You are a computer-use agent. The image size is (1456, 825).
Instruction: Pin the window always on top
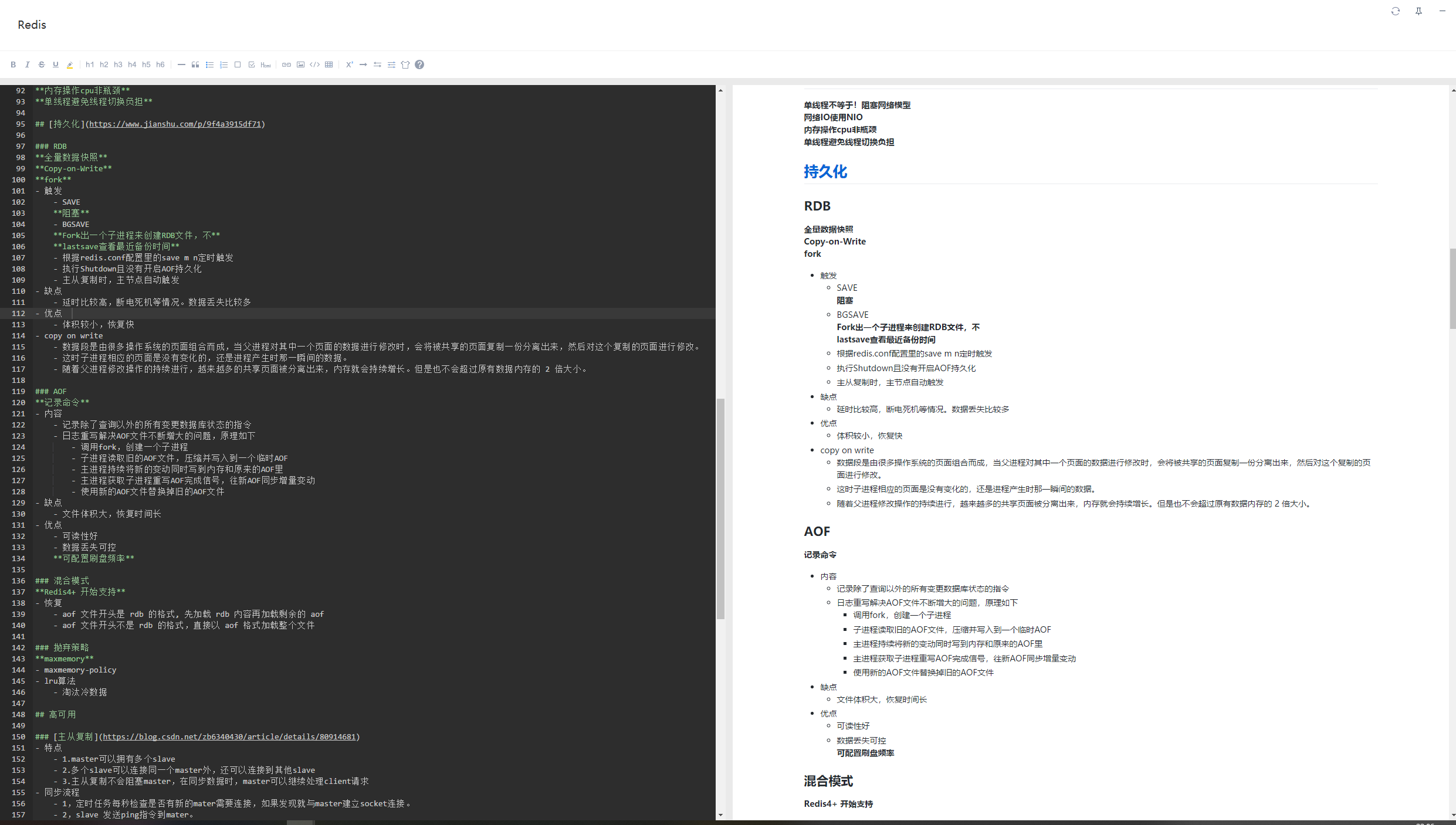click(1418, 11)
